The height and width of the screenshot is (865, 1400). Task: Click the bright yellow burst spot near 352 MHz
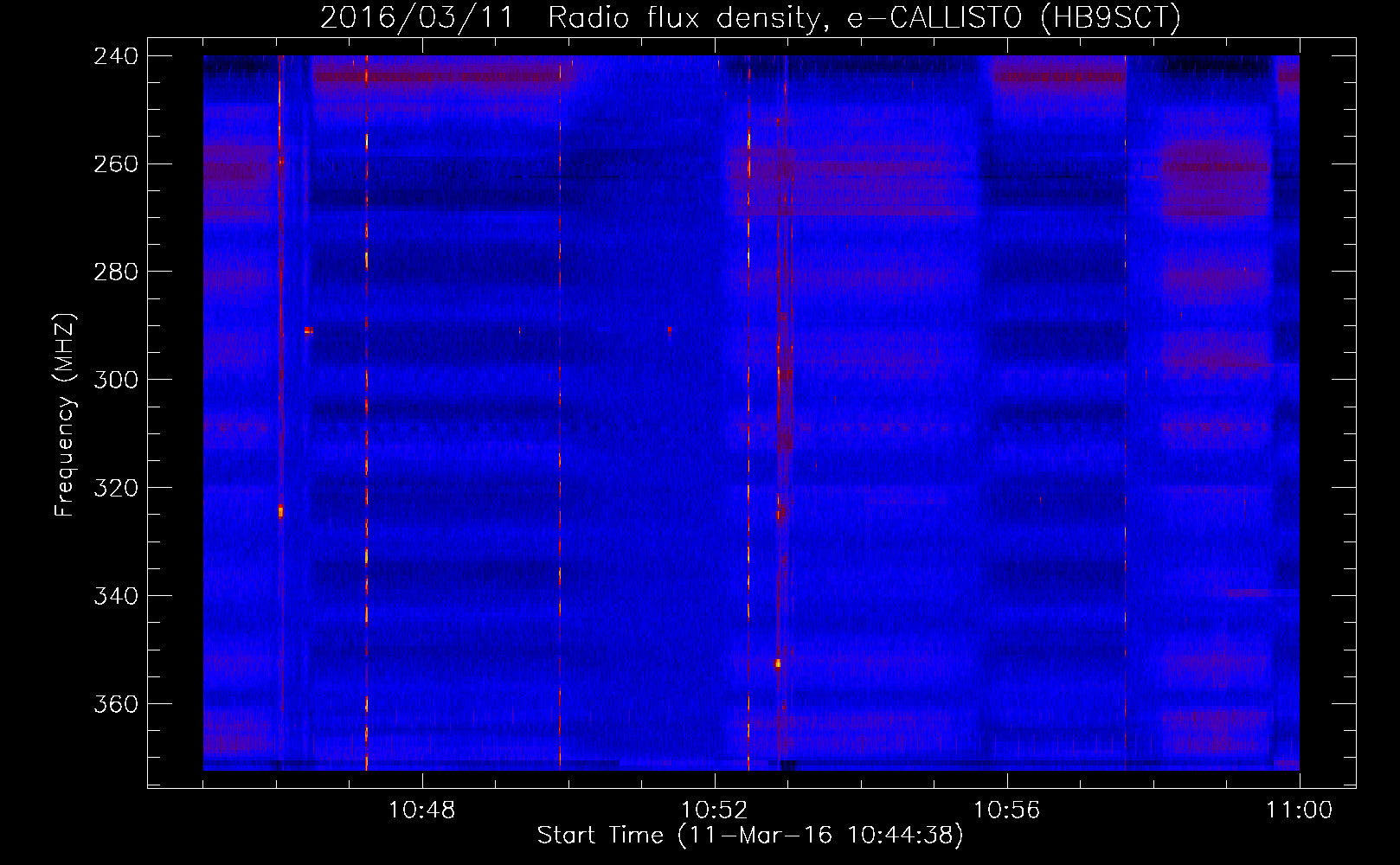pyautogui.click(x=777, y=663)
